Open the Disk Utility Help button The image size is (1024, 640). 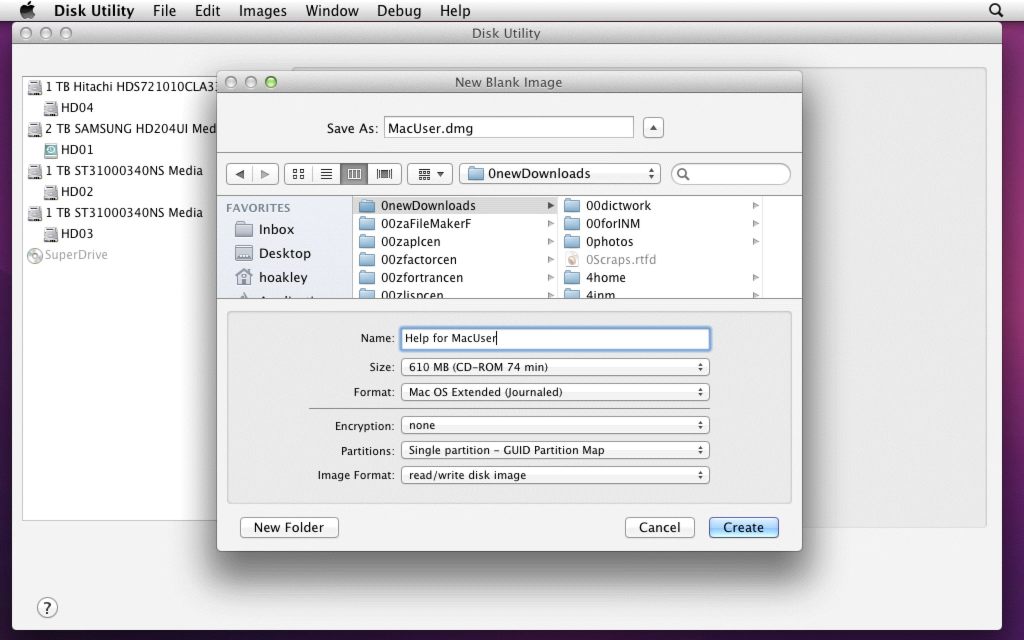pos(47,607)
